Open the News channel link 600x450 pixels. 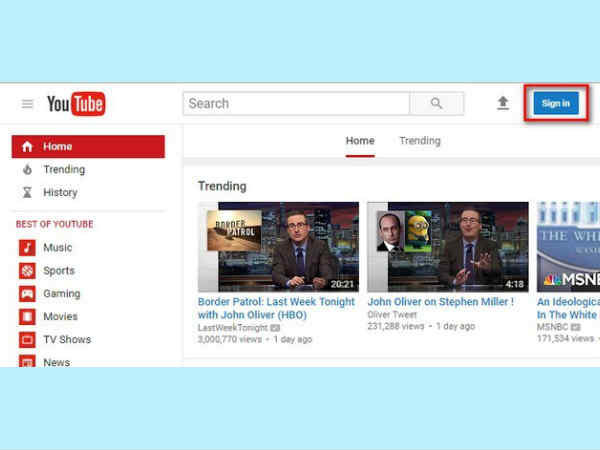pyautogui.click(x=57, y=362)
